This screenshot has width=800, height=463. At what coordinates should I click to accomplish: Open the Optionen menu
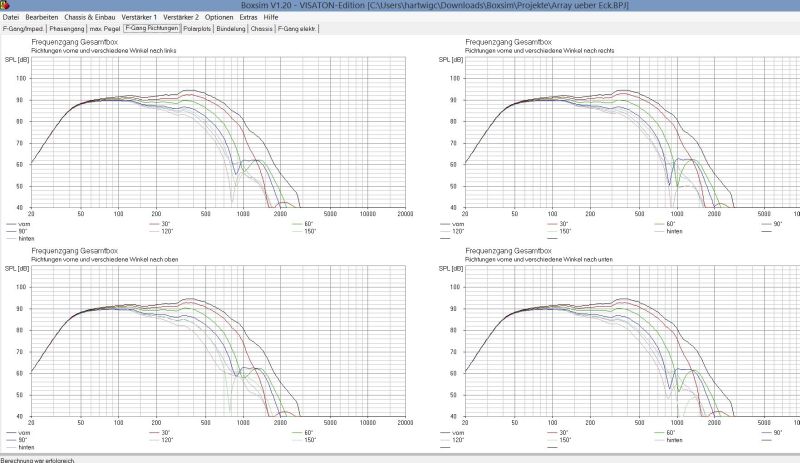(219, 17)
